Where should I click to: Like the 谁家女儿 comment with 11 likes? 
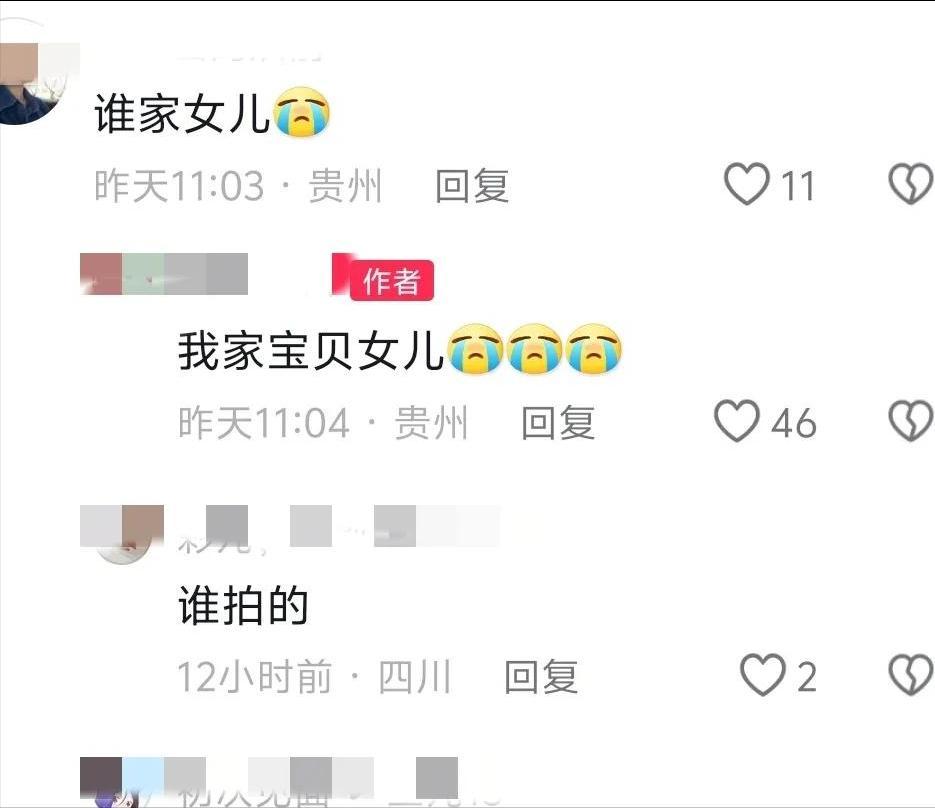747,184
